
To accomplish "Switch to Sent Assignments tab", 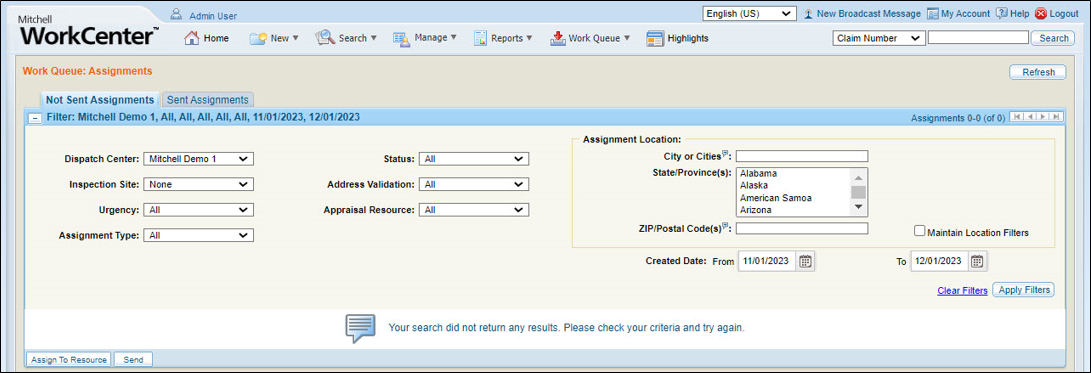I will click(x=207, y=100).
